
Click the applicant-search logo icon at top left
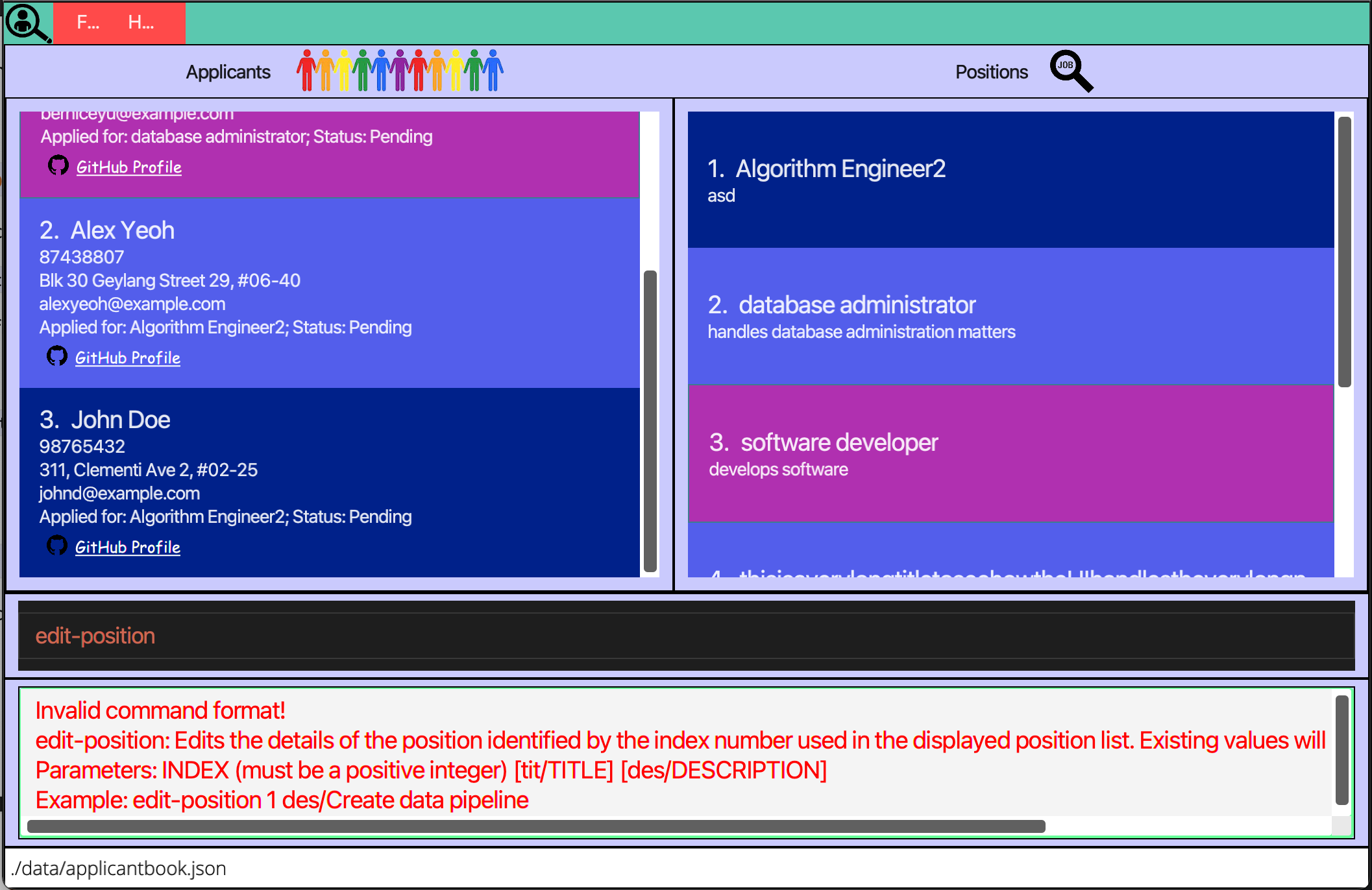point(28,23)
